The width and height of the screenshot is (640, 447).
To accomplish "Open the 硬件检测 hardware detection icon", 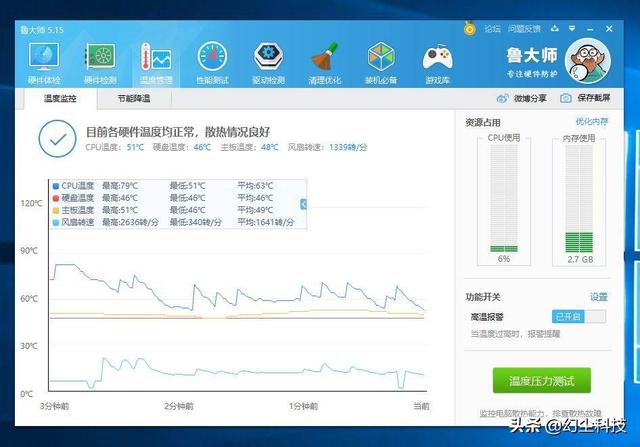I will click(x=100, y=63).
